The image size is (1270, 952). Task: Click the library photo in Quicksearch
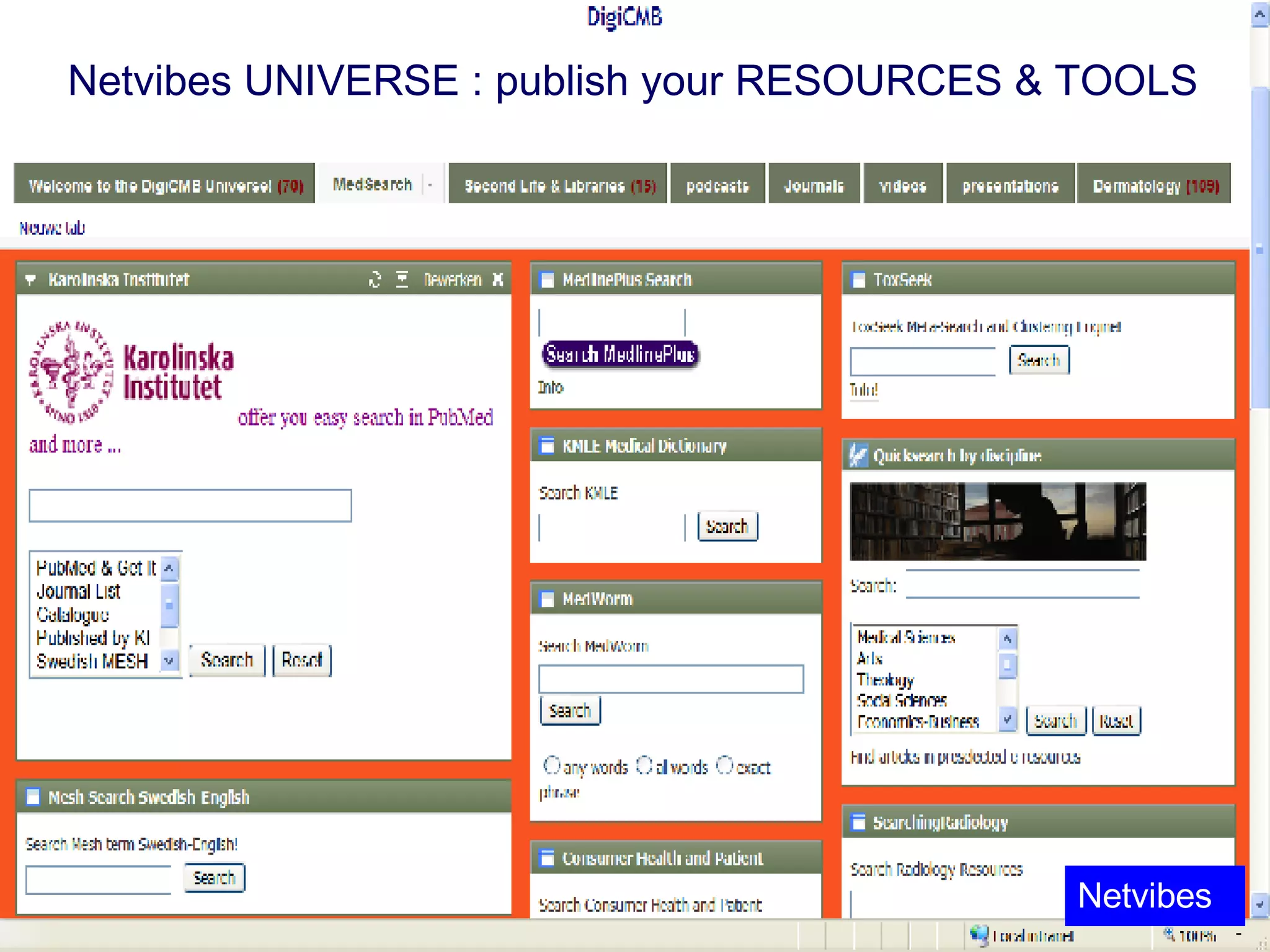coord(998,521)
